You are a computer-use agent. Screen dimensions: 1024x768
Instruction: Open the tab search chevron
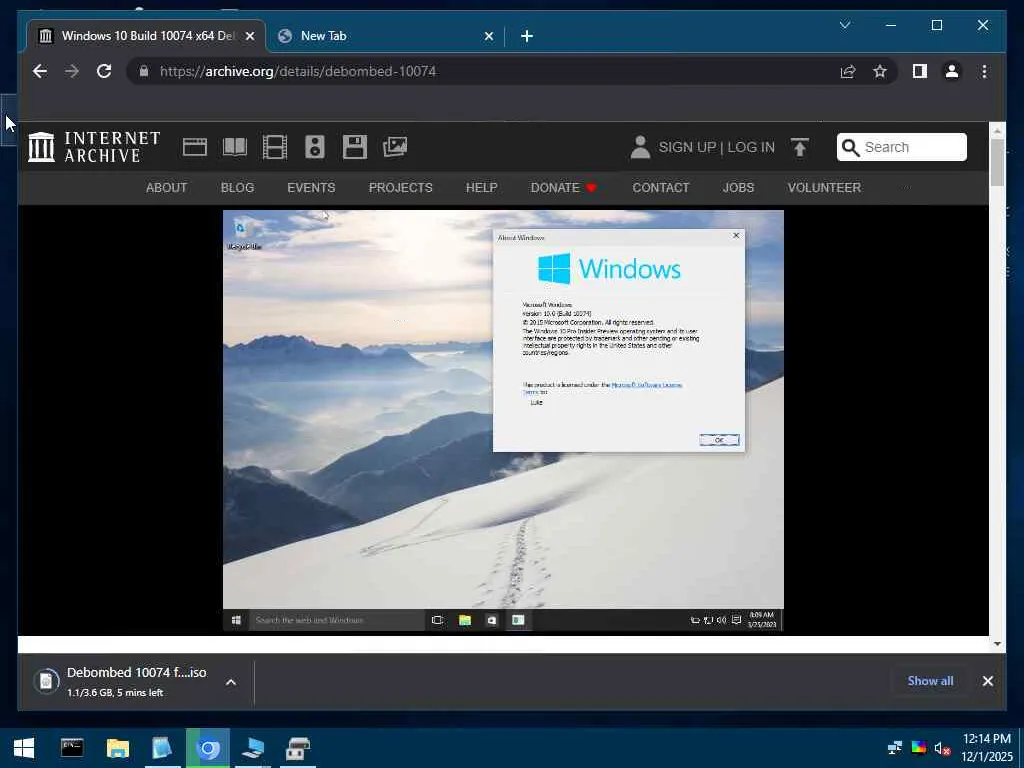click(845, 25)
